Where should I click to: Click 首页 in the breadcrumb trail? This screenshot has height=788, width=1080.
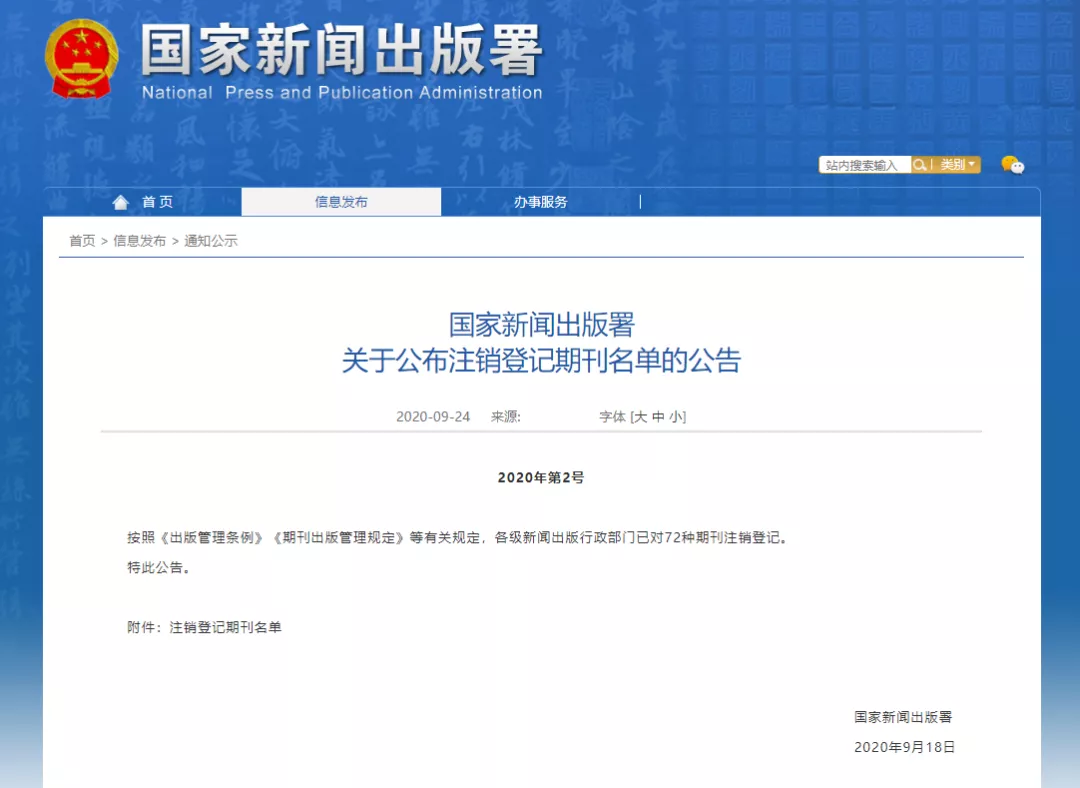coord(82,241)
